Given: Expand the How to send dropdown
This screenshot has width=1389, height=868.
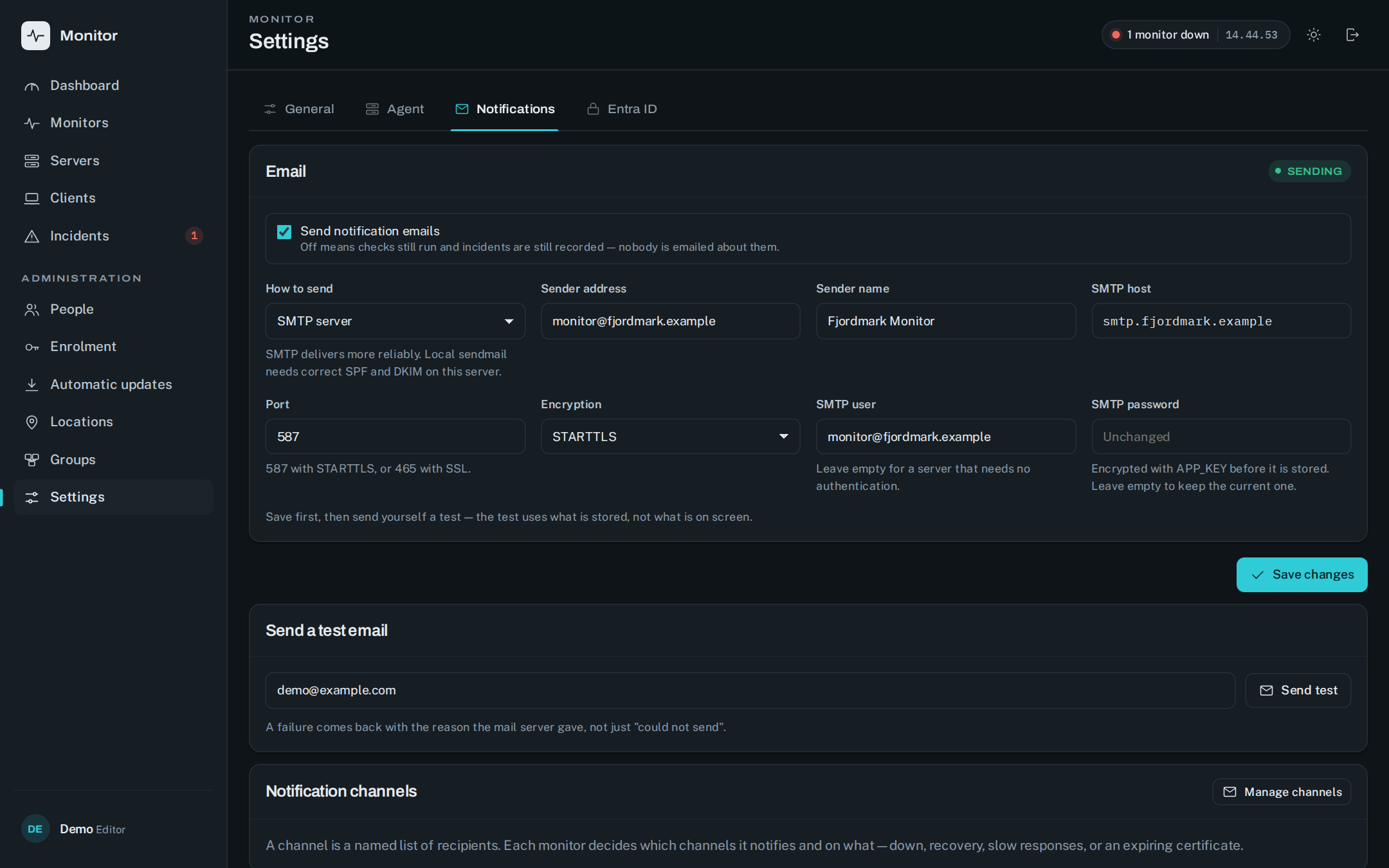Looking at the screenshot, I should 395,321.
